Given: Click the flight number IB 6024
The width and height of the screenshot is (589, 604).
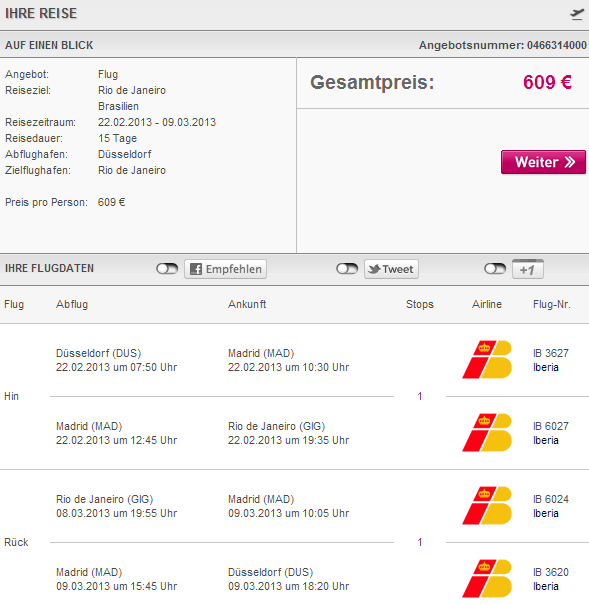Looking at the screenshot, I should tap(551, 499).
